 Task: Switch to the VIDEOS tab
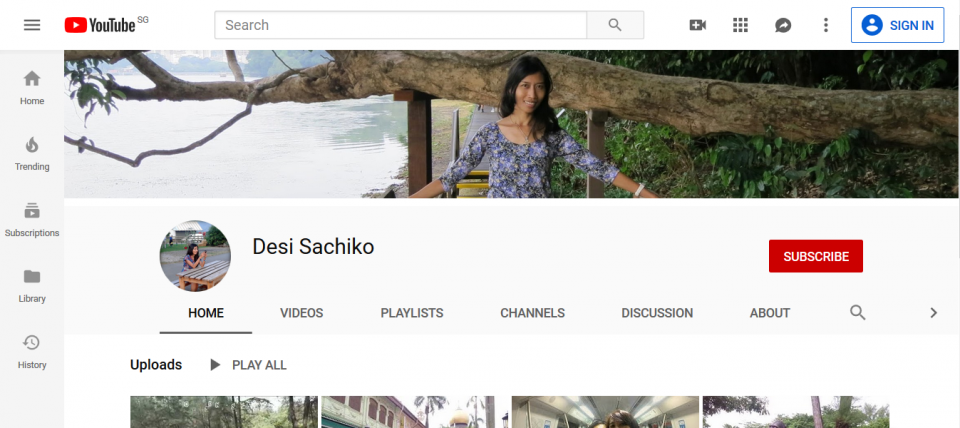pos(302,313)
